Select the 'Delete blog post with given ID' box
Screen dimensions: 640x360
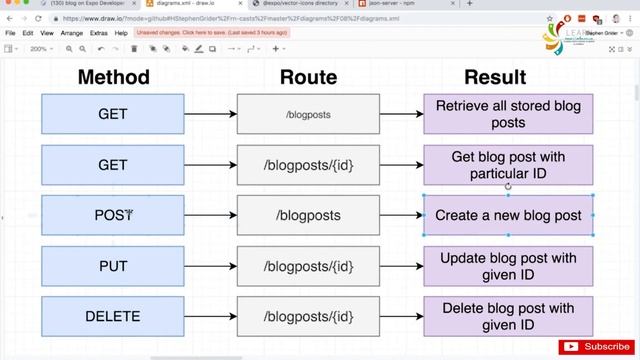coord(508,316)
